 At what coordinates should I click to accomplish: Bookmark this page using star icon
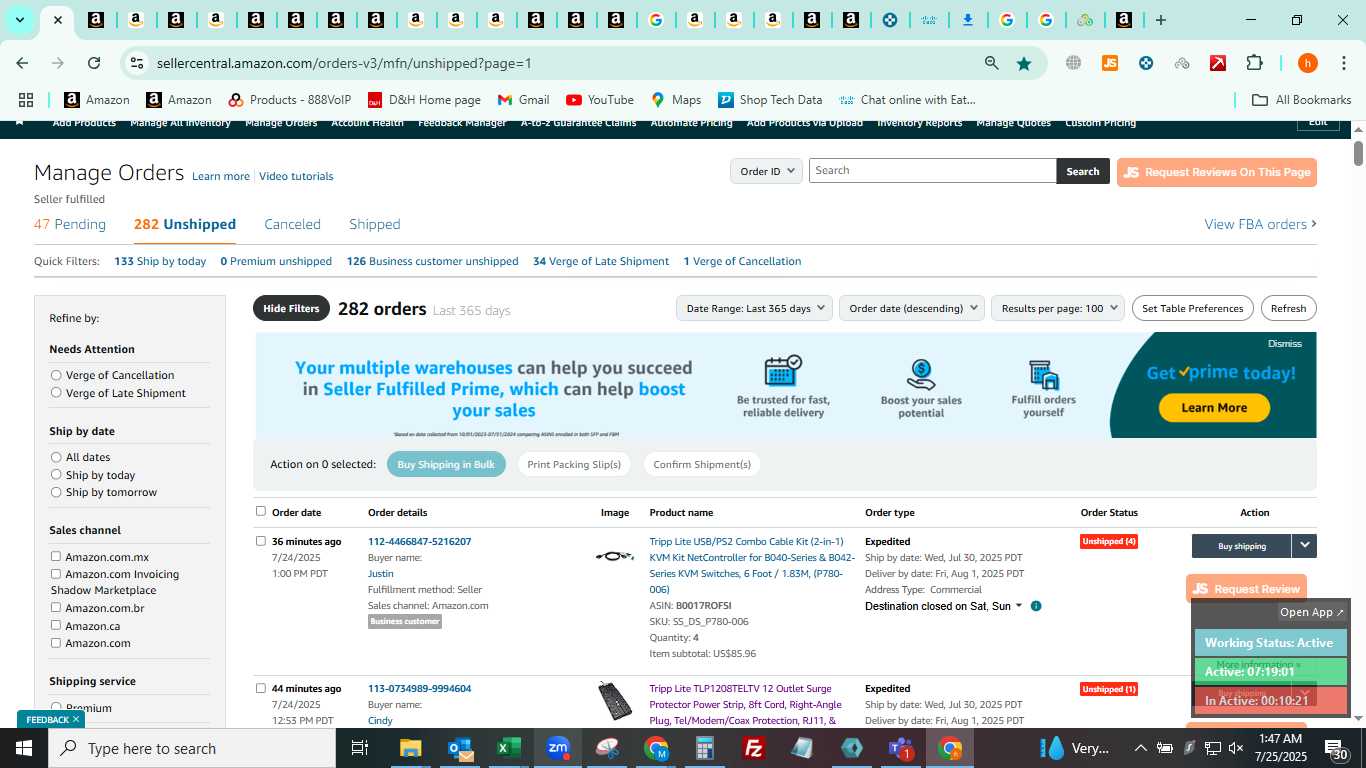click(x=1024, y=63)
